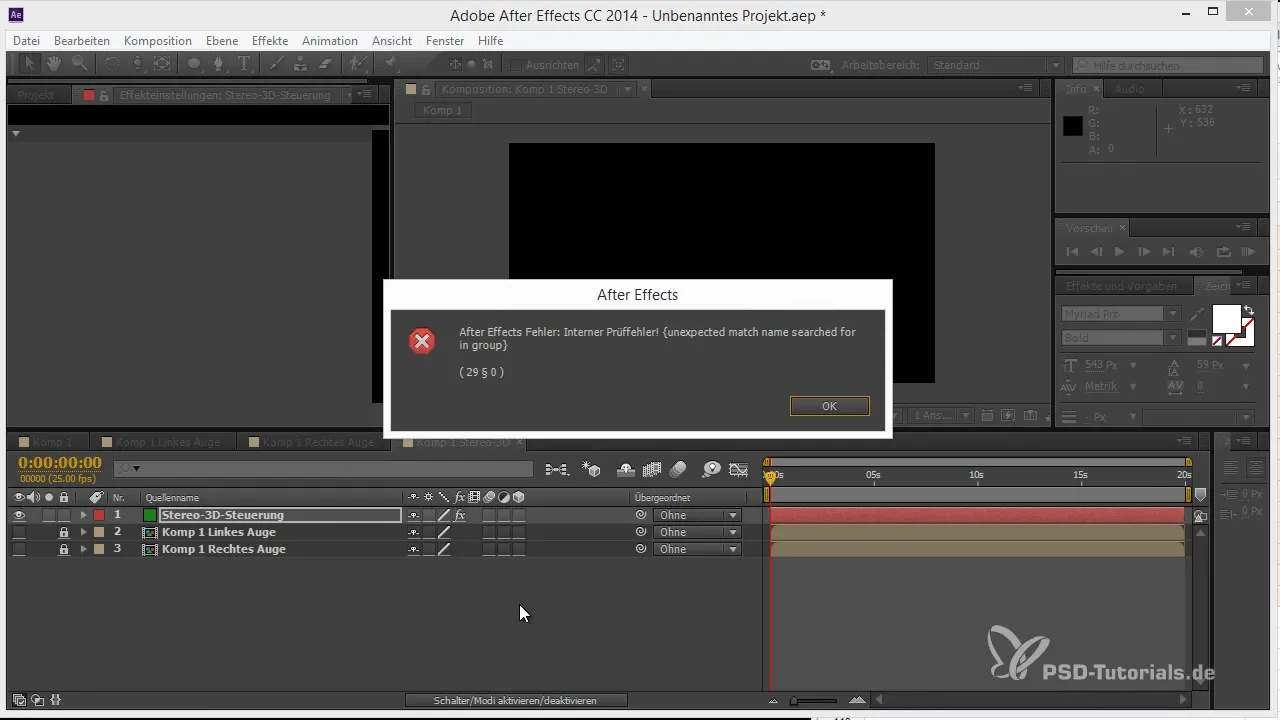
Task: Play the preview
Action: click(1120, 252)
